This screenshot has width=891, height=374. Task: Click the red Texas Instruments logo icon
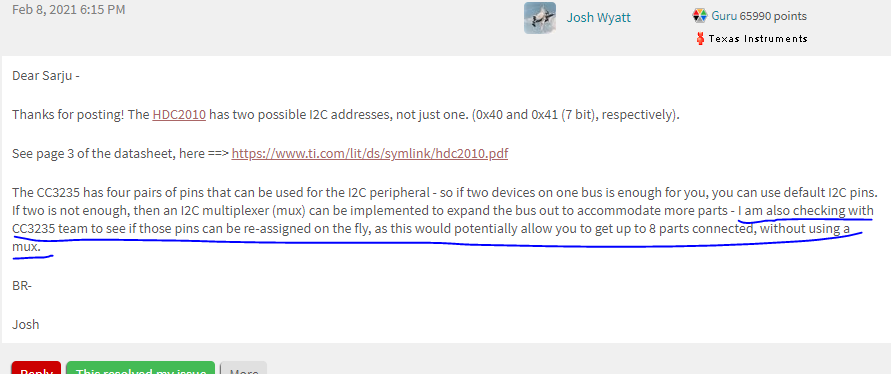tap(700, 39)
